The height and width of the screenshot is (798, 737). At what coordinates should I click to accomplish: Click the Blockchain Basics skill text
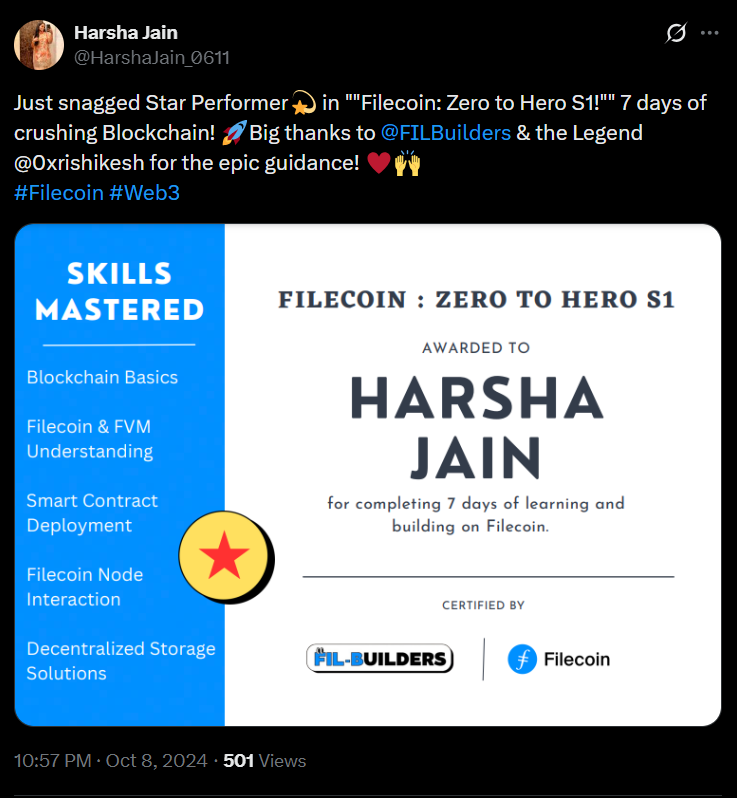102,377
